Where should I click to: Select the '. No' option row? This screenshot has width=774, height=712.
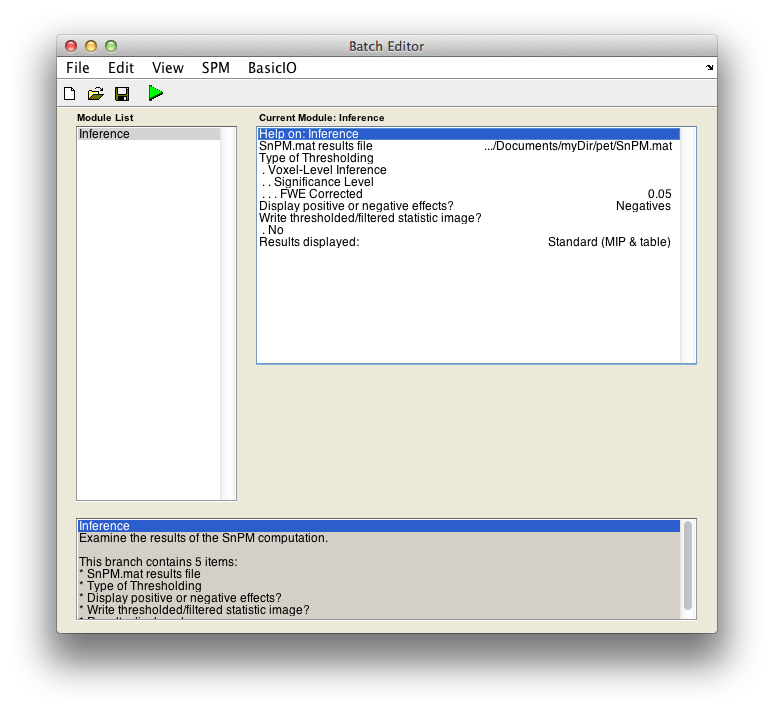pyautogui.click(x=468, y=230)
